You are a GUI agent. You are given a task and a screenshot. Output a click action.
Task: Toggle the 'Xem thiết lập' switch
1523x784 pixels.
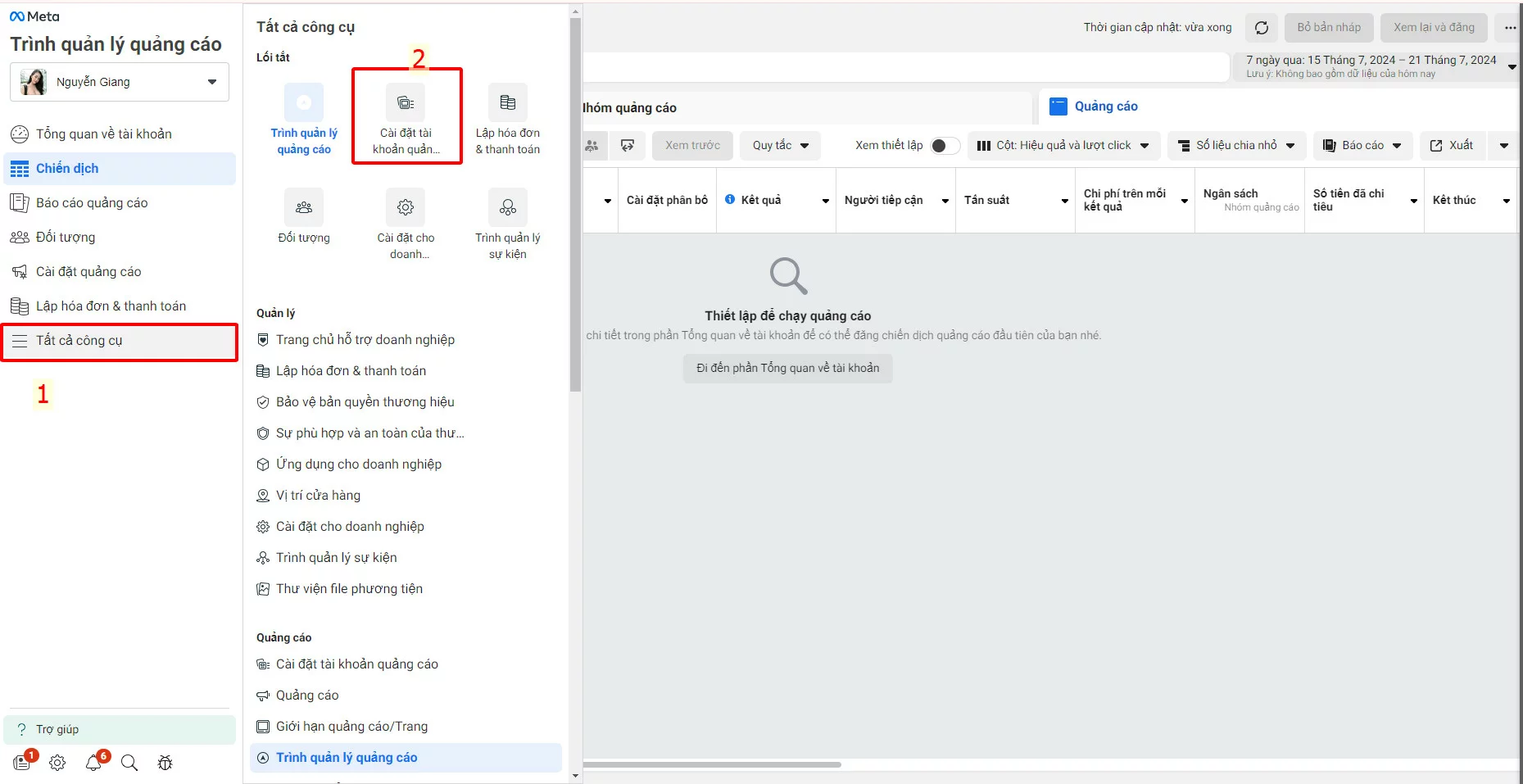(945, 146)
